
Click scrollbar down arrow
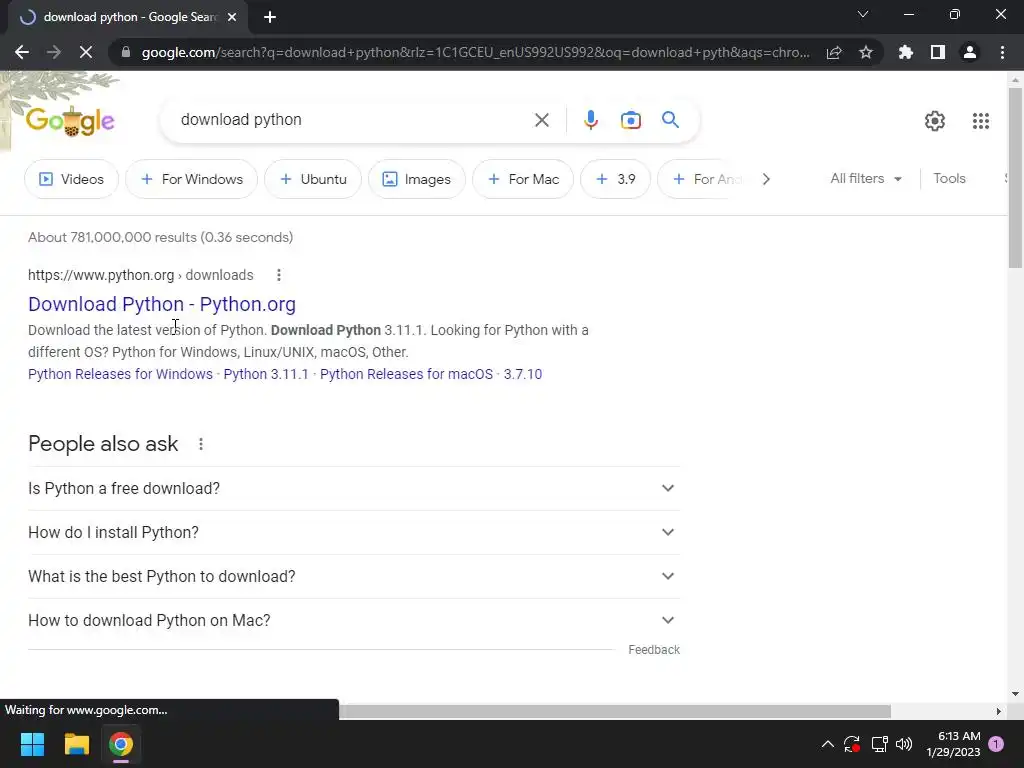1015,694
